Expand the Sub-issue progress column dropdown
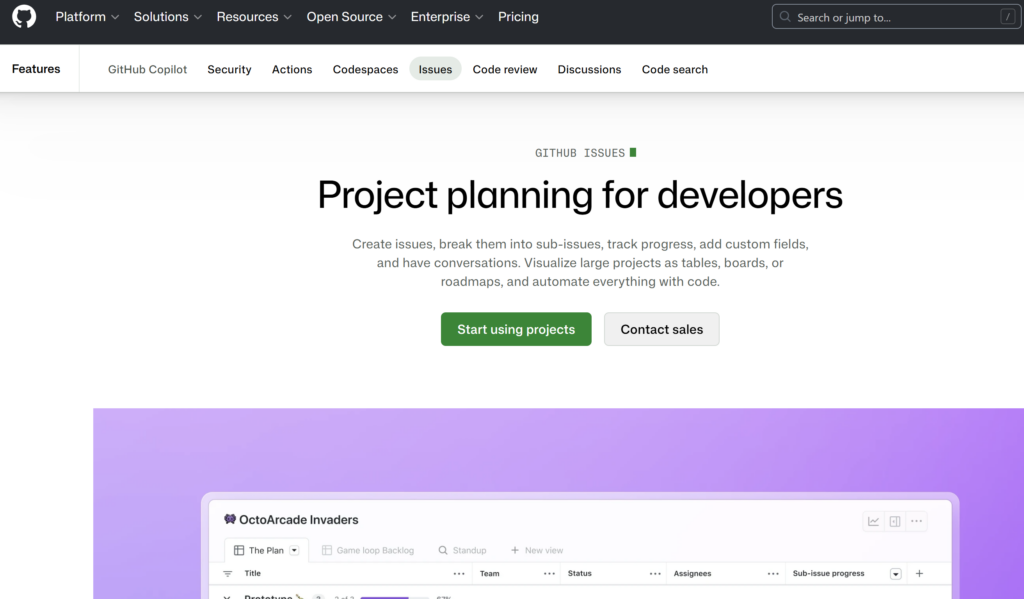 (x=895, y=574)
